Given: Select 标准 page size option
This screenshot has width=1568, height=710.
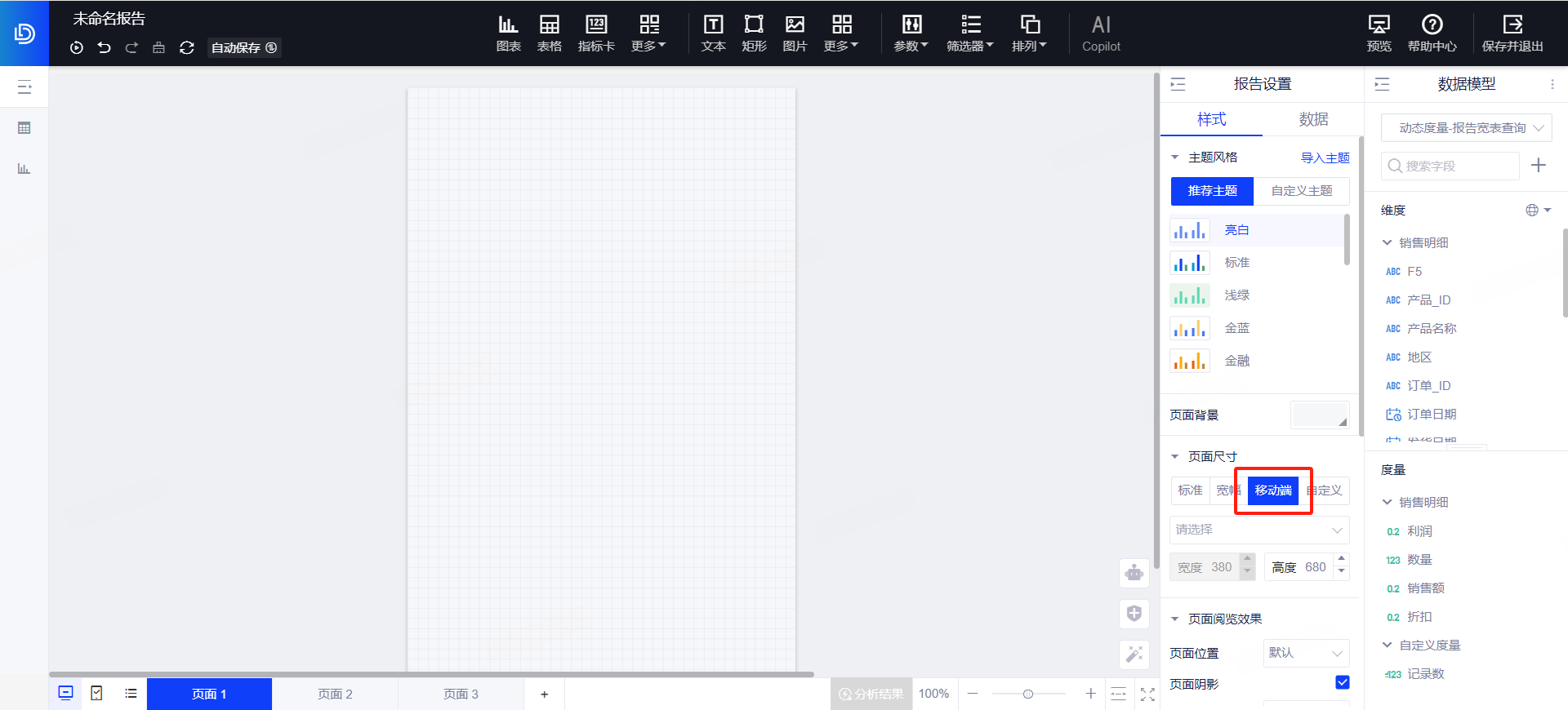Looking at the screenshot, I should point(1190,490).
